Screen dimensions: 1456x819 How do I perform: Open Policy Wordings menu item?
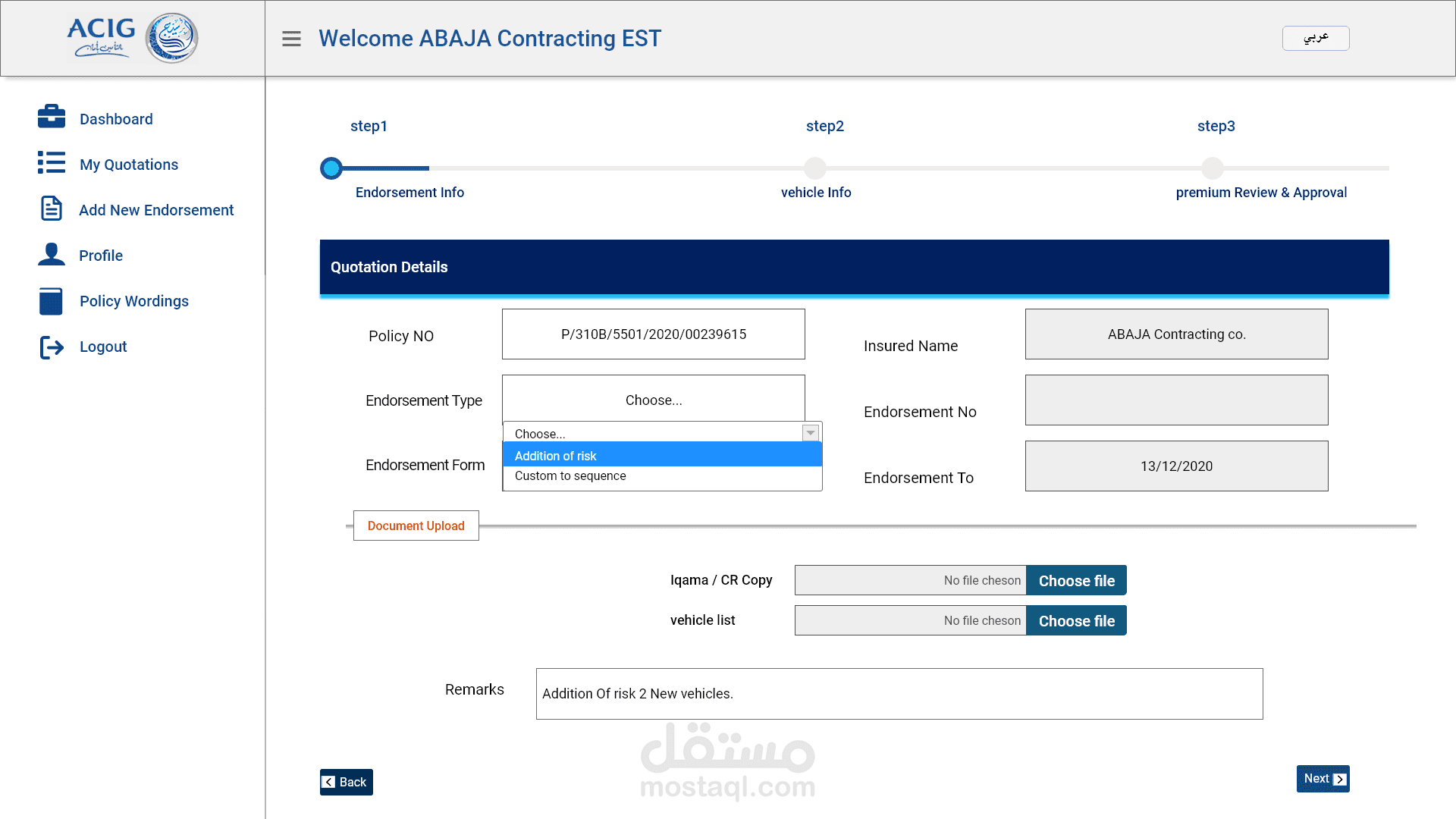pyautogui.click(x=133, y=301)
